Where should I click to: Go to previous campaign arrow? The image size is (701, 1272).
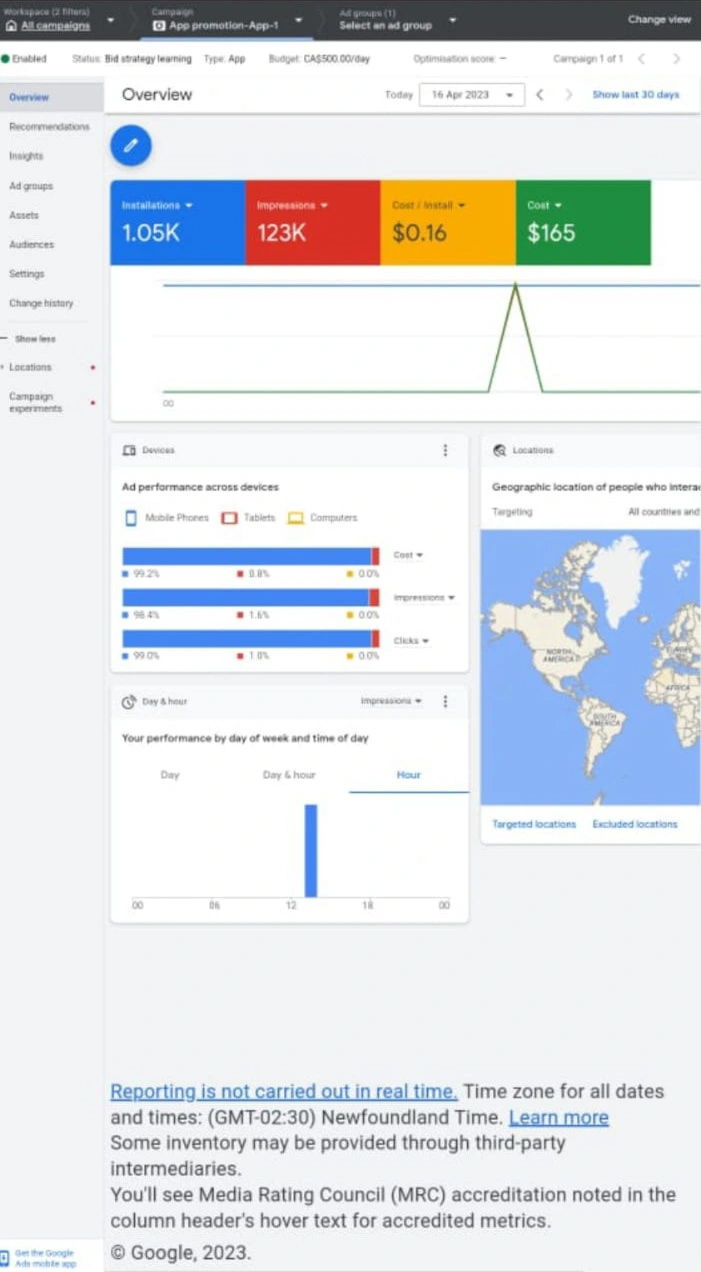coord(642,59)
